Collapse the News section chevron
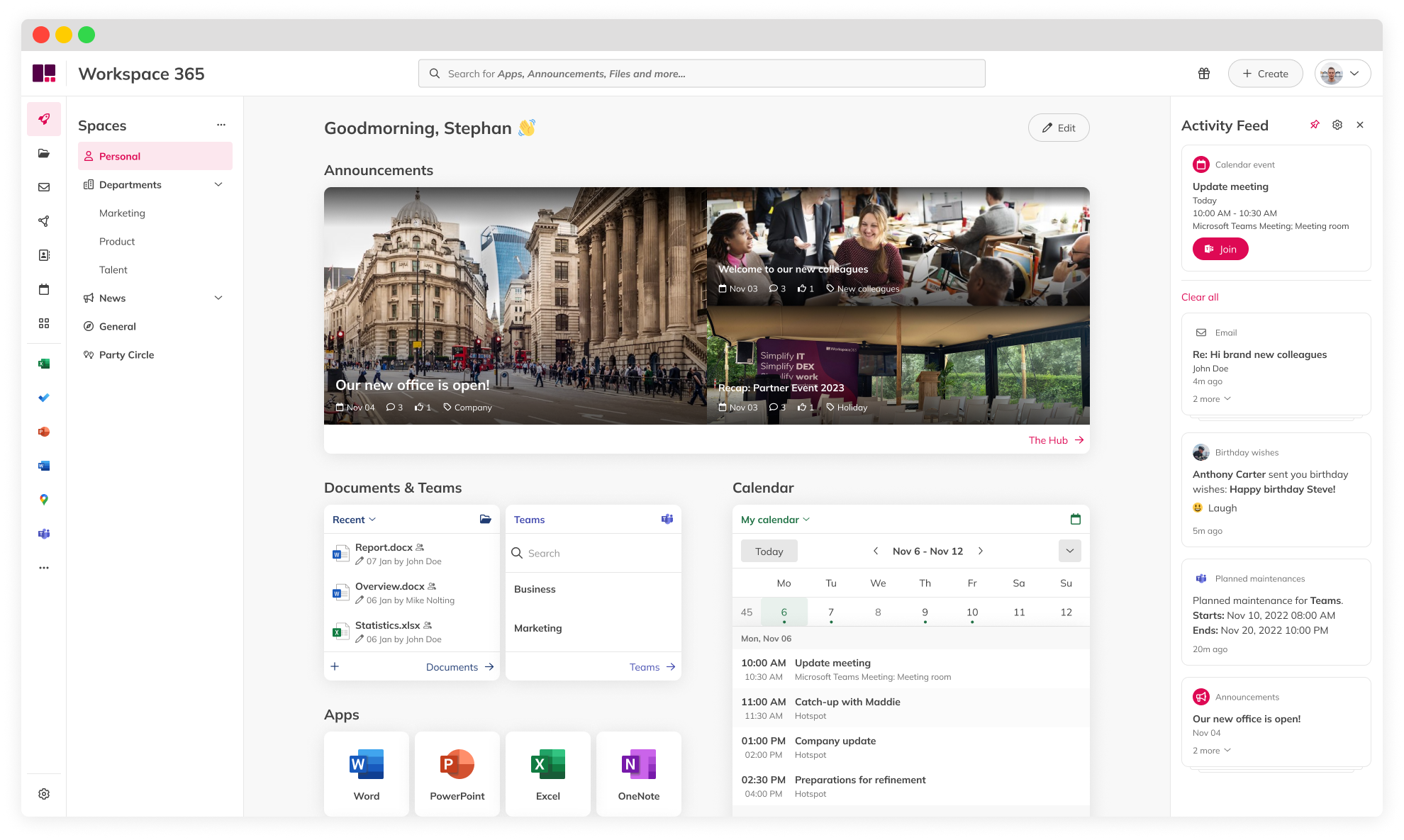Viewport: 1404px width, 840px height. 218,298
